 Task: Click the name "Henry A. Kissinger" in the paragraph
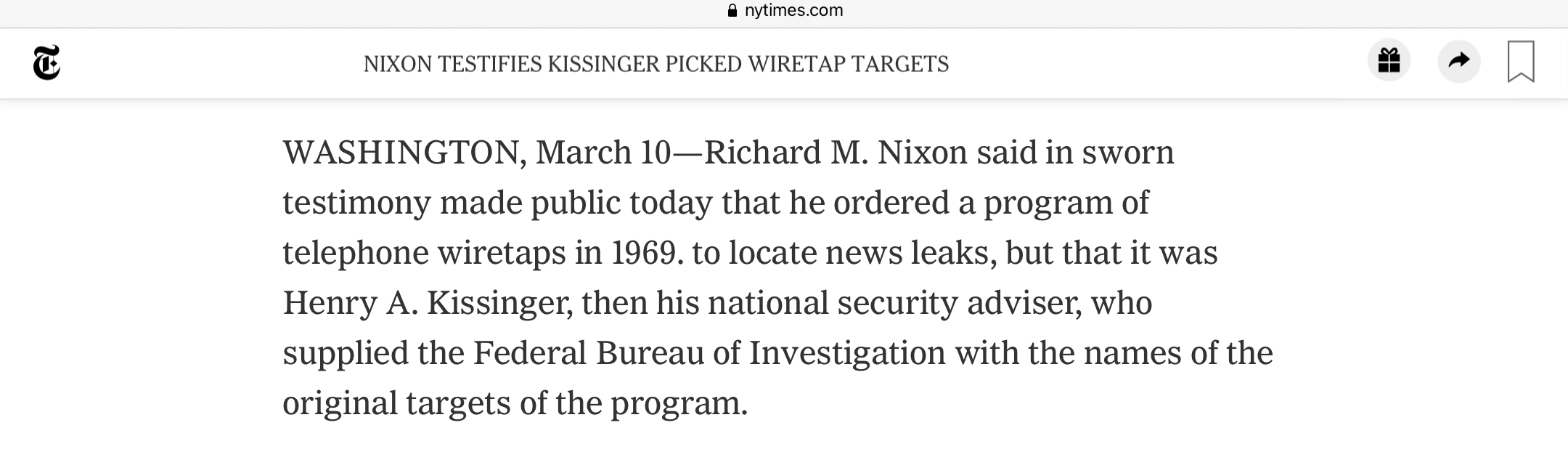[426, 303]
